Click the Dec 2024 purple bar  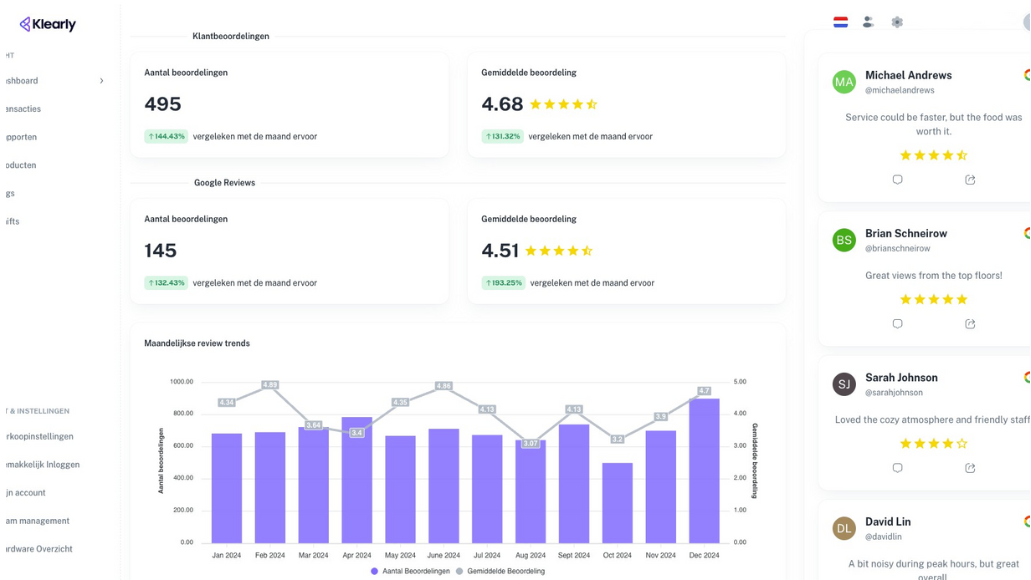[704, 470]
